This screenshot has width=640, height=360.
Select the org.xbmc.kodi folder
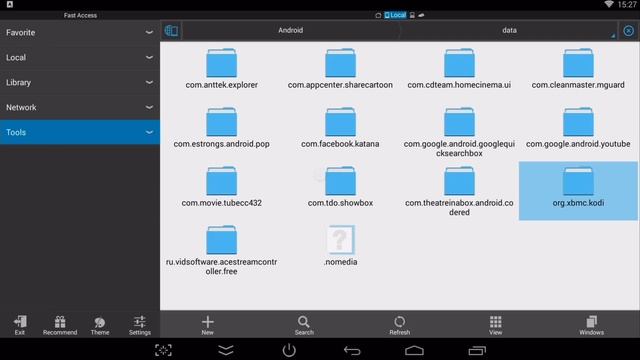pyautogui.click(x=578, y=191)
